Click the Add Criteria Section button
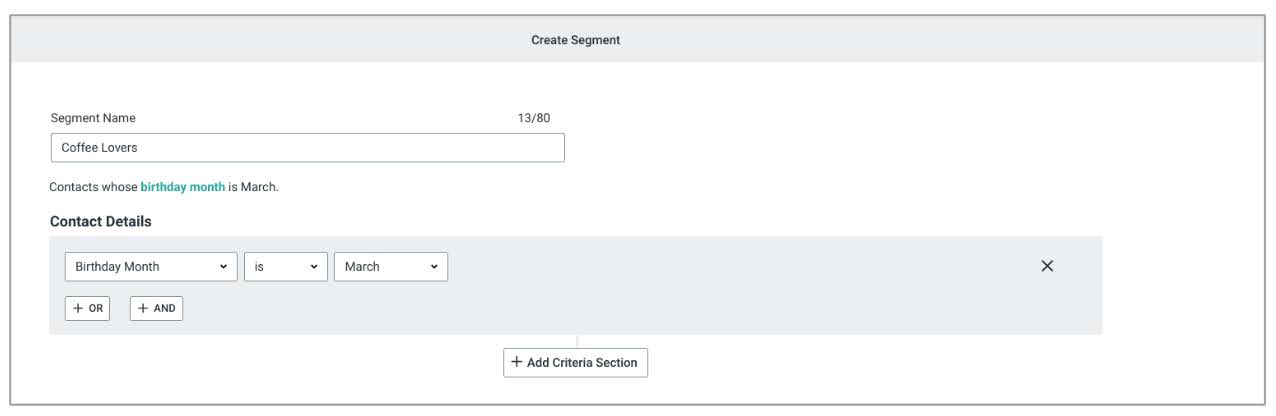Screen dimensions: 1276x416 pos(575,362)
